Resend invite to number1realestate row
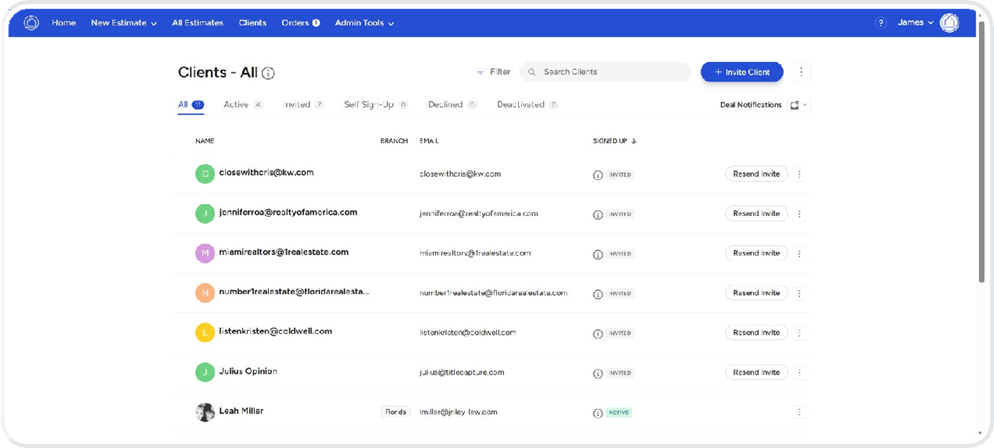The image size is (994, 448). (756, 293)
